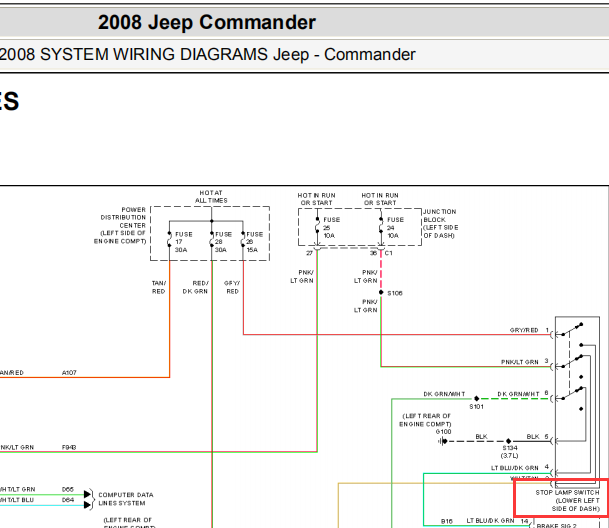609x528 pixels.
Task: Select '2008 SYSTEM WIRING DIAGRAMS Jeep - Commander' subtitle
Action: (x=208, y=54)
